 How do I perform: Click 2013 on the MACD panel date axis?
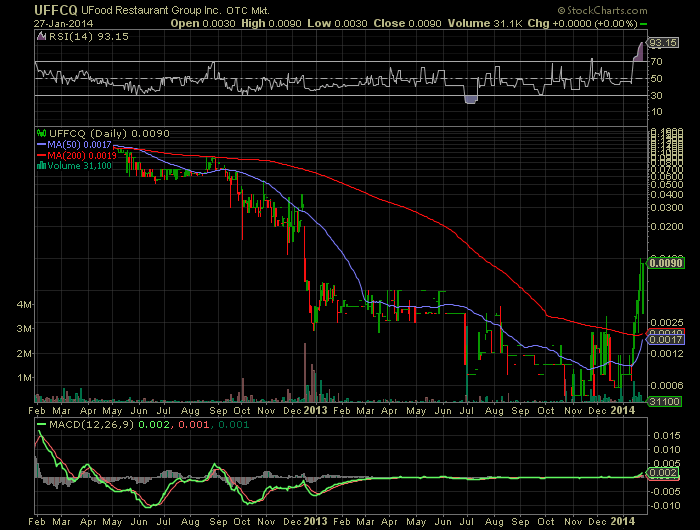315,521
